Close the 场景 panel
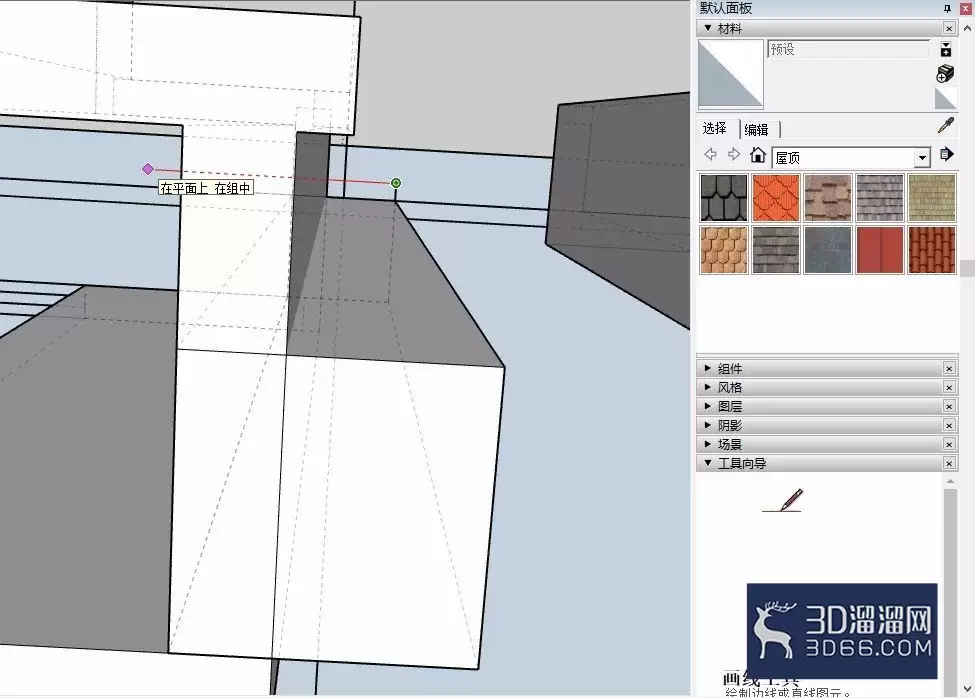975x698 pixels. 949,444
